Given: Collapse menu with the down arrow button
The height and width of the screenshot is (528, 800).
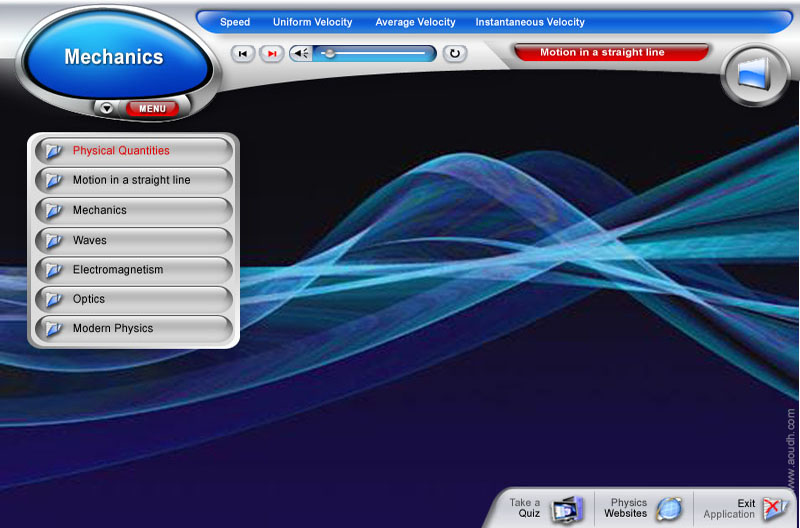Looking at the screenshot, I should coord(107,108).
